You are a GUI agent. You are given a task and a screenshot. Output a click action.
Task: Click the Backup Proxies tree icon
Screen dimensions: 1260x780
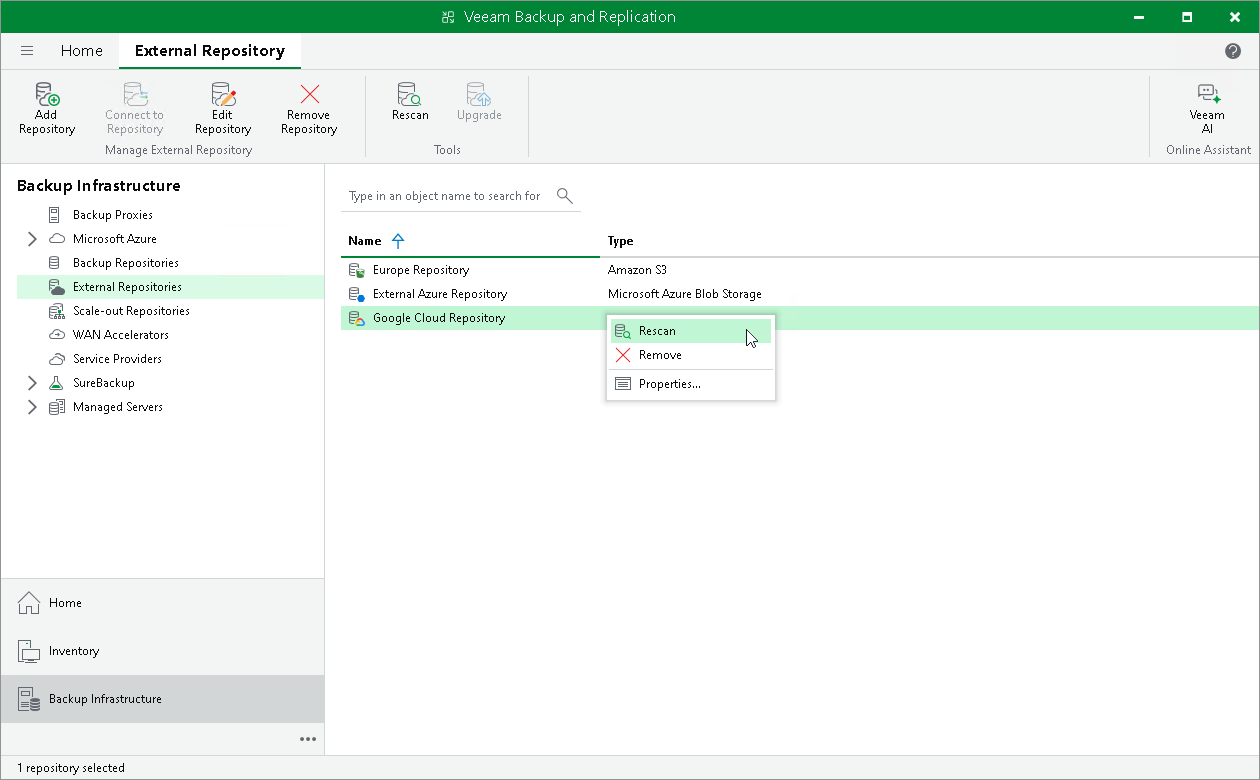click(55, 215)
